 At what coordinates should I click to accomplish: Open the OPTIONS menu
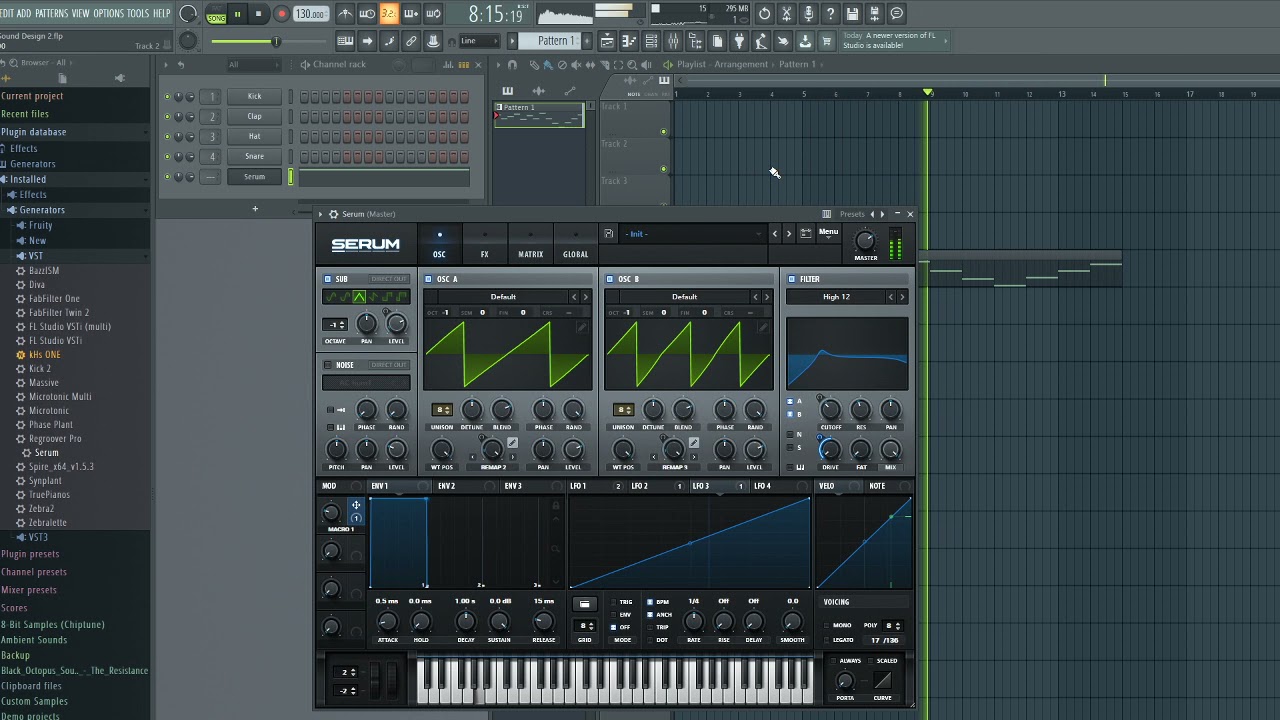click(x=108, y=14)
